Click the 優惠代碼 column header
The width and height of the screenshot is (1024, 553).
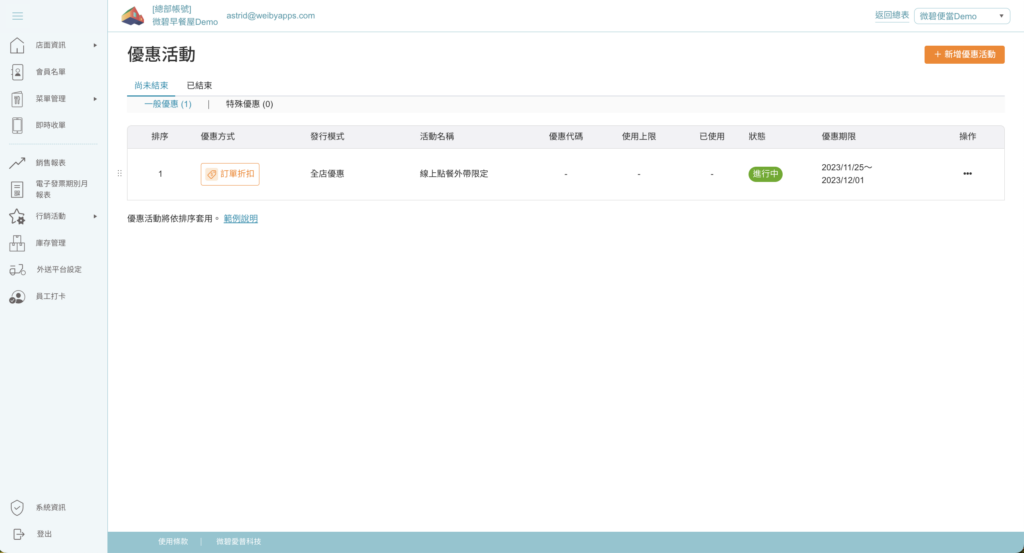pos(566,136)
